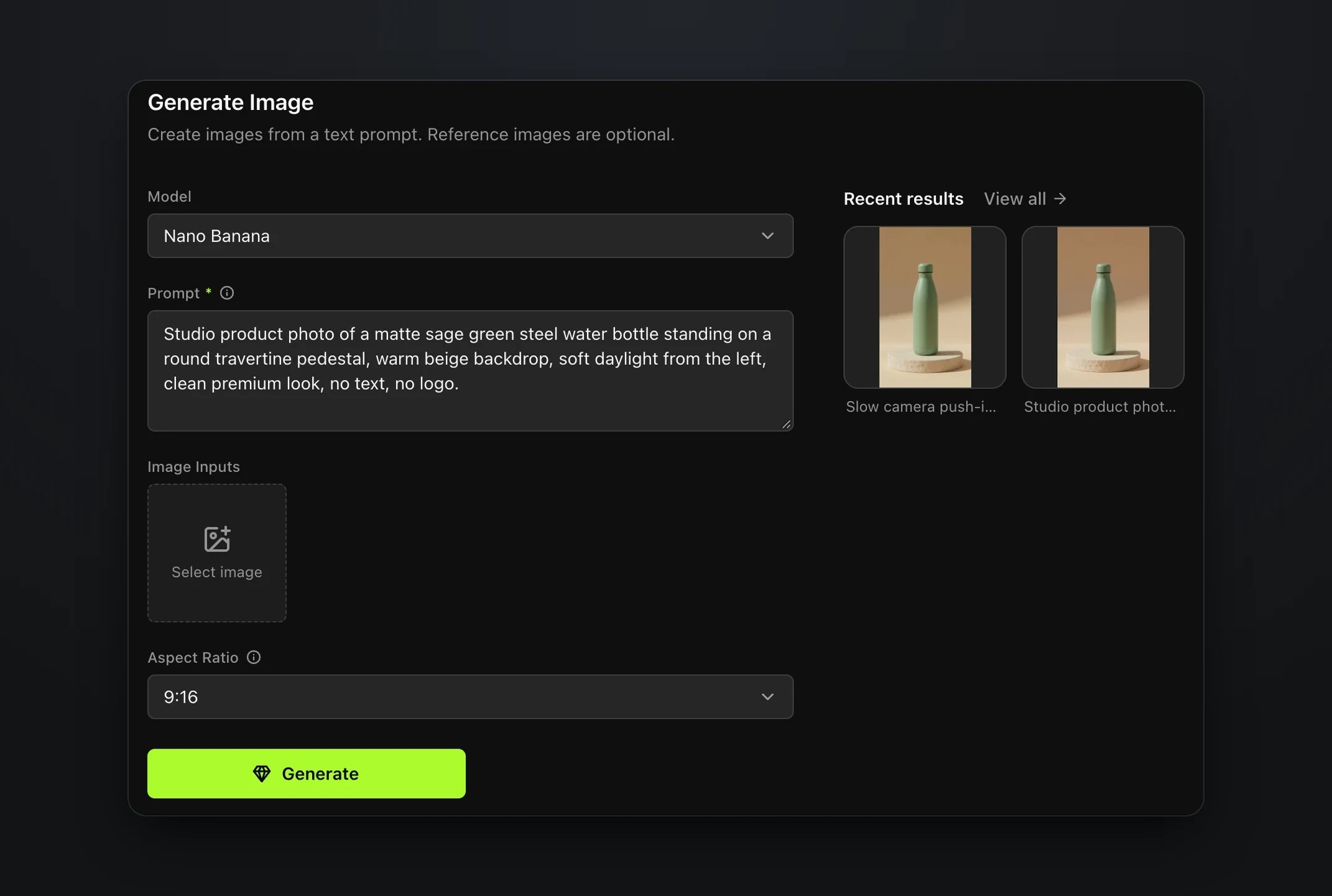Open the 9:16 aspect ratio dropdown

coord(470,696)
